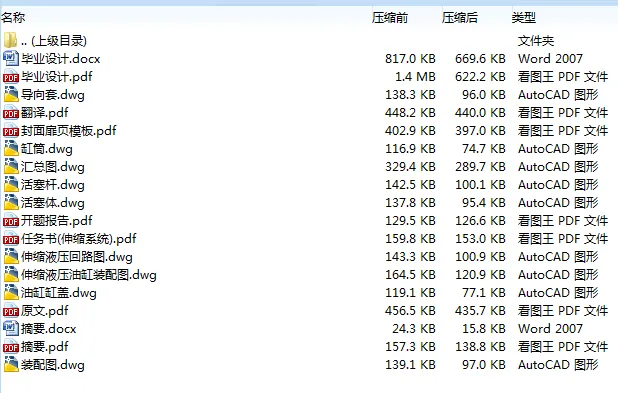Click the AutoCAD icon of 油缸缸盖.dwg
This screenshot has width=618, height=393.
click(11, 292)
